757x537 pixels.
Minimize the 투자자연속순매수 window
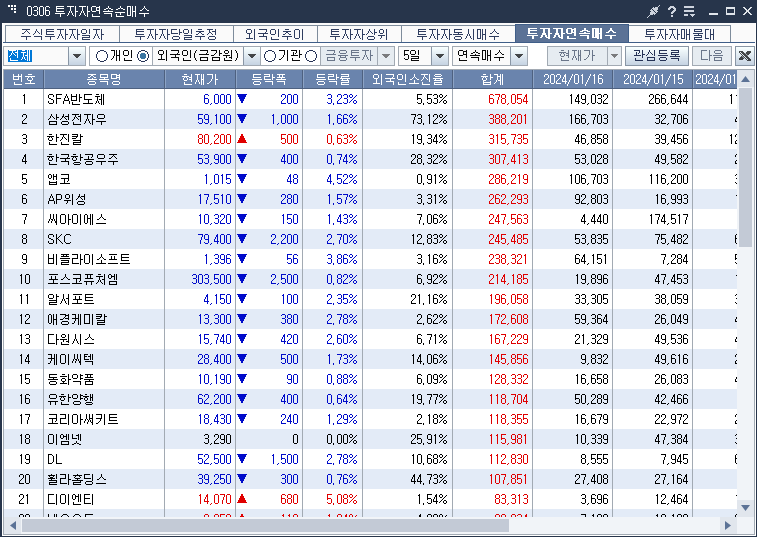point(714,12)
